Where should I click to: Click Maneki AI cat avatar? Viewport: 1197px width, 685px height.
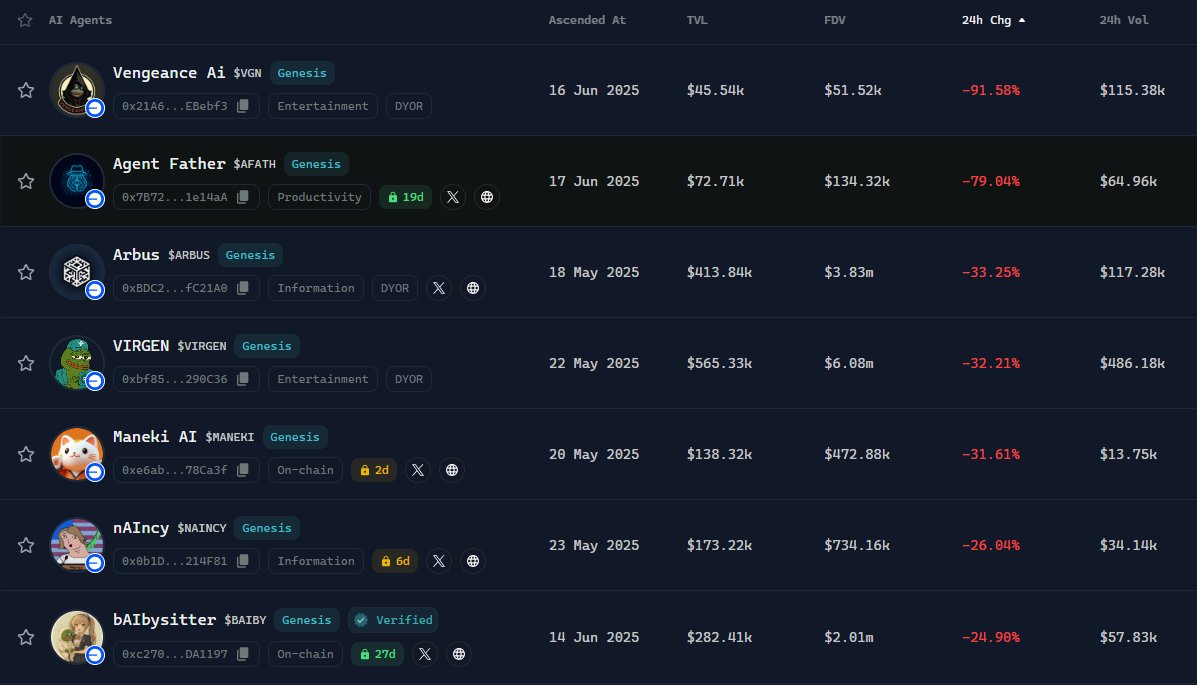coord(76,453)
